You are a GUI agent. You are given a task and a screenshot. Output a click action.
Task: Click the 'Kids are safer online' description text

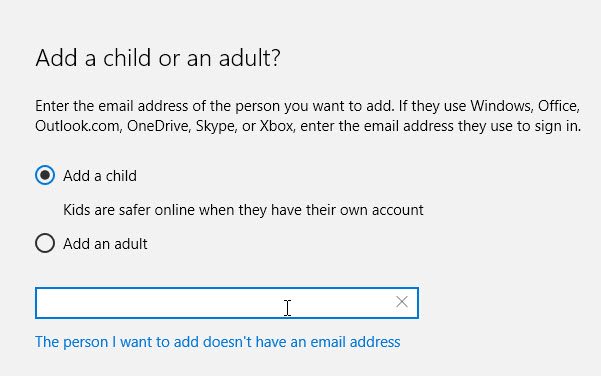pyautogui.click(x=243, y=210)
